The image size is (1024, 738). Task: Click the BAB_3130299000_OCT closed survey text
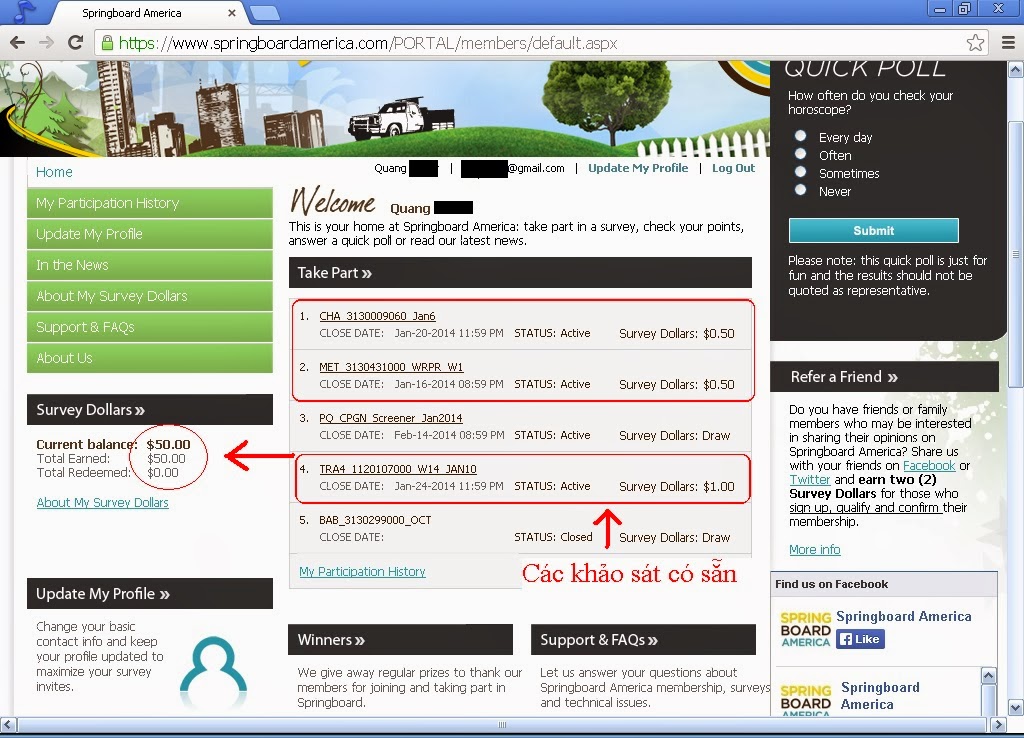coord(375,520)
